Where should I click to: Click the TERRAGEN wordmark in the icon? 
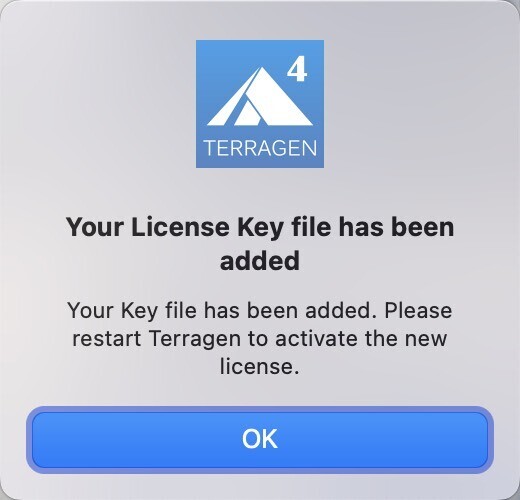(260, 148)
